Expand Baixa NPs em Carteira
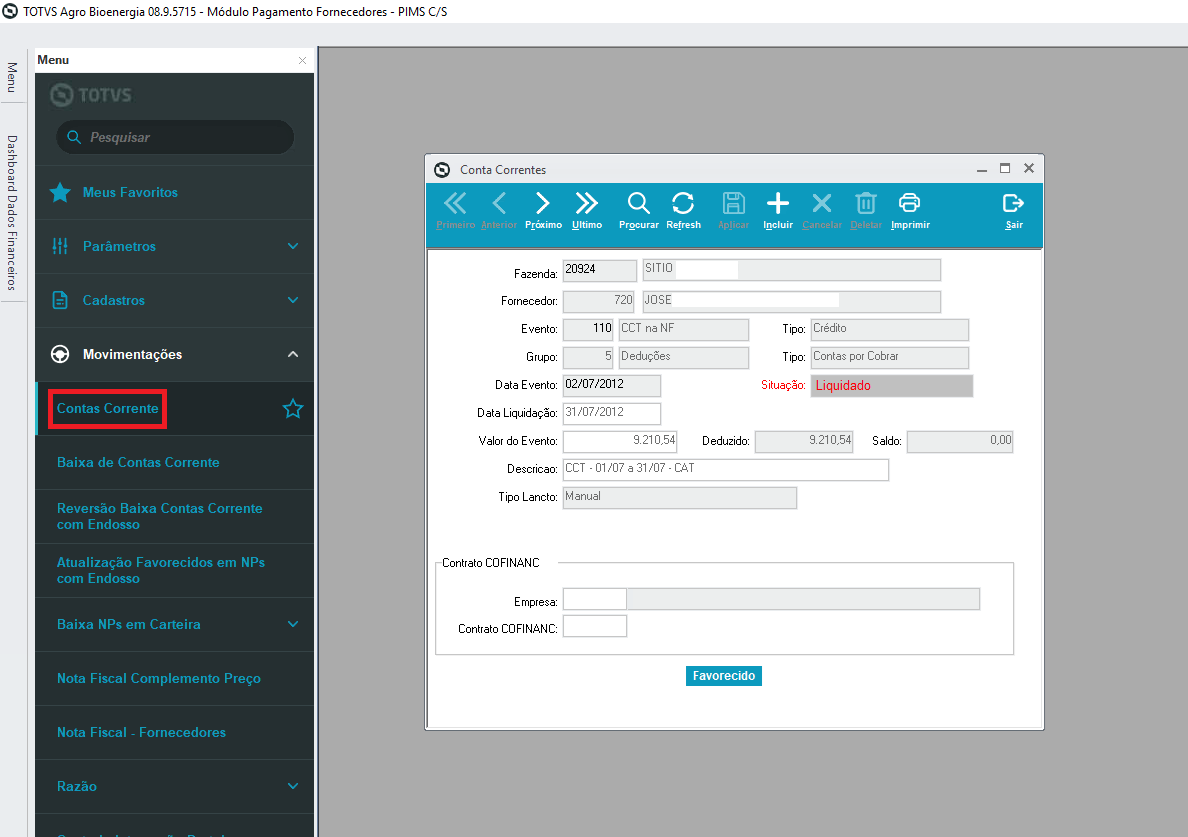1188x837 pixels. click(x=293, y=624)
